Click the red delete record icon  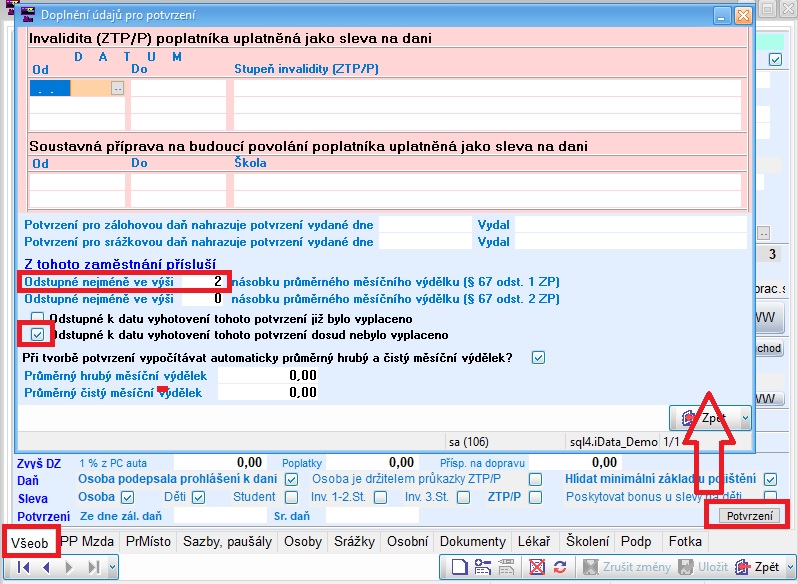(537, 567)
